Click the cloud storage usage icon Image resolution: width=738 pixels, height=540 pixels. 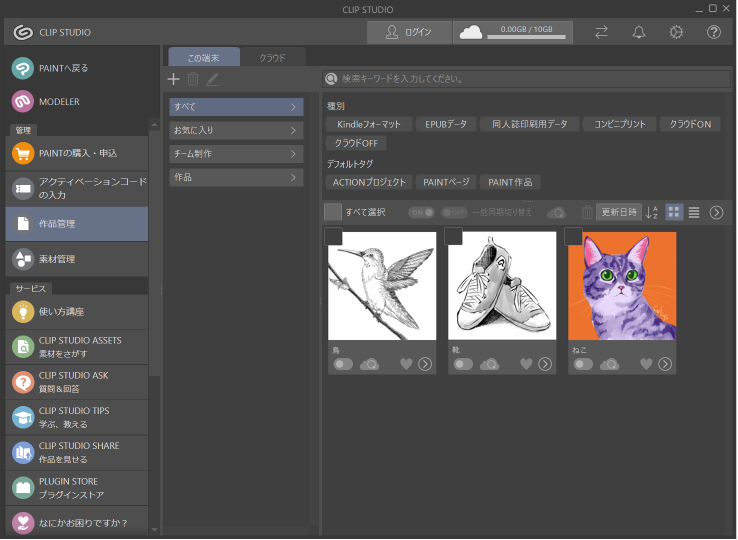tap(471, 32)
